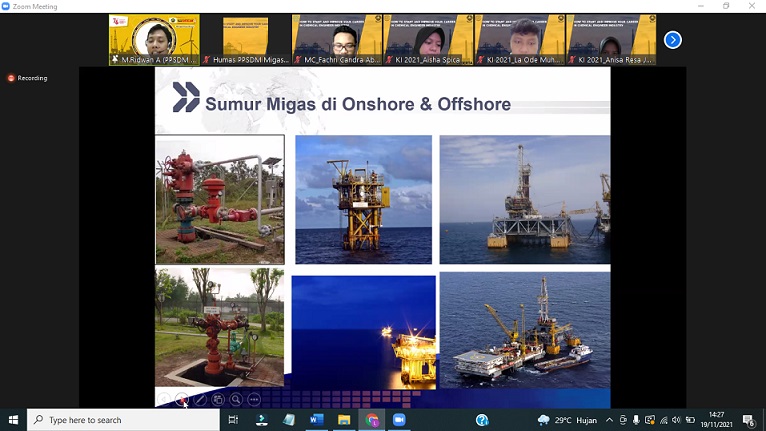Open the see-all-slides view icon

(x=218, y=399)
